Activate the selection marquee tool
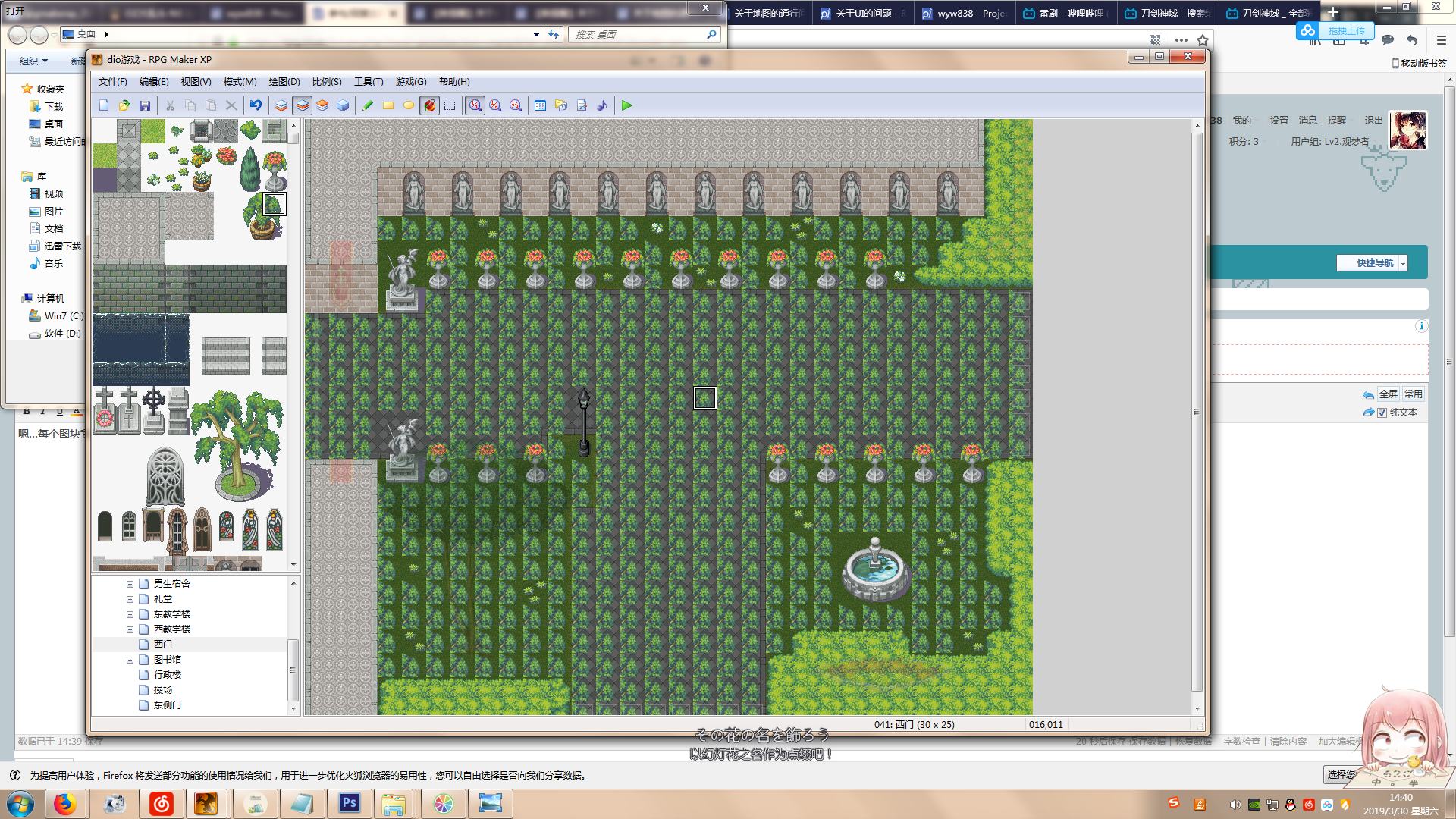The image size is (1456, 819). [x=450, y=105]
